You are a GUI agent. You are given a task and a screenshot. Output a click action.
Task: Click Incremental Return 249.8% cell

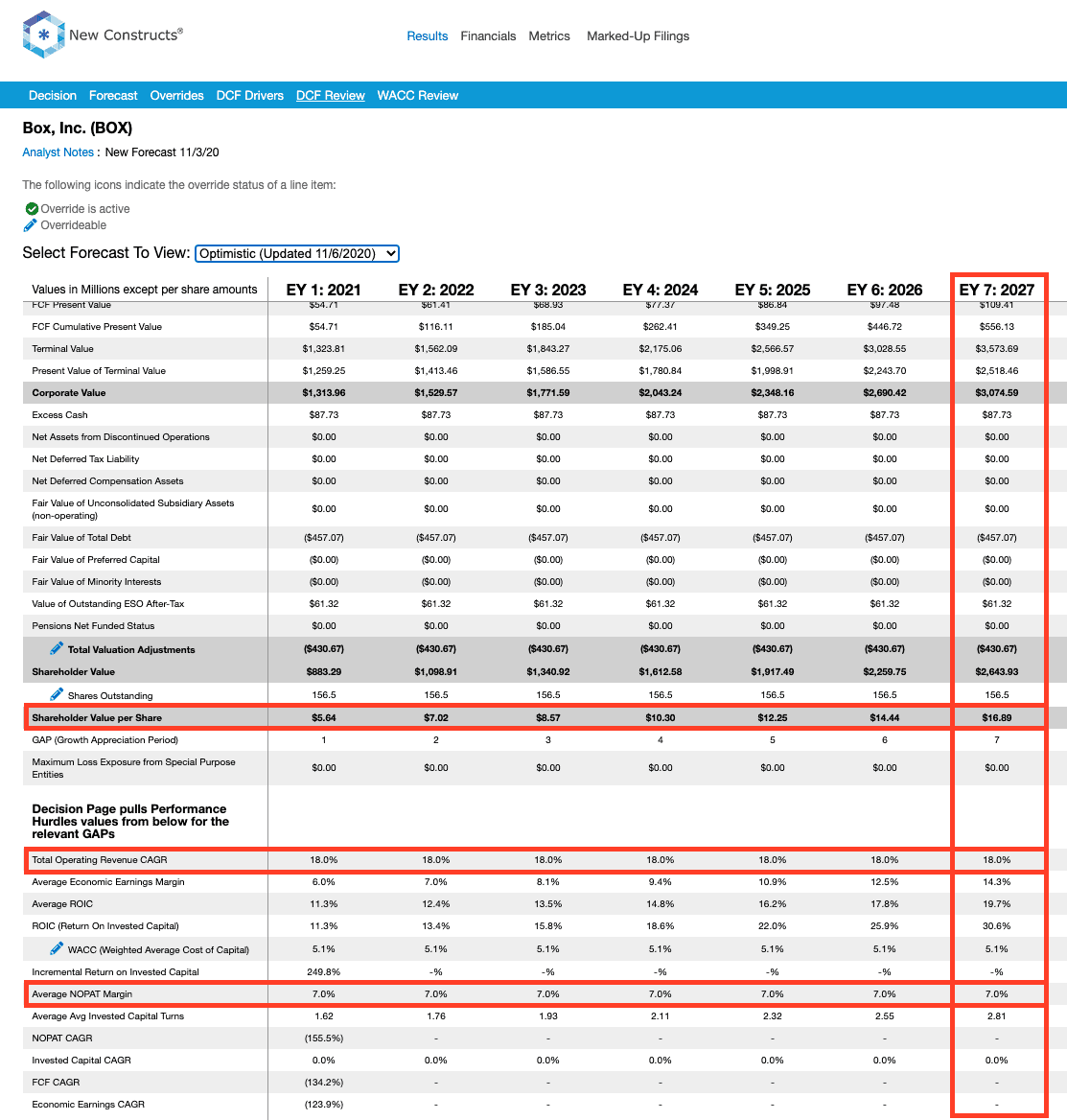323,971
